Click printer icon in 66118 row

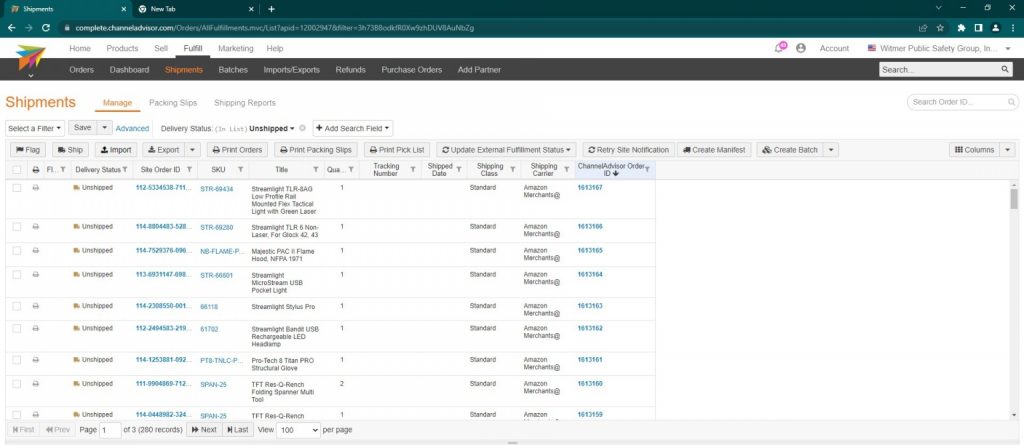[35, 306]
